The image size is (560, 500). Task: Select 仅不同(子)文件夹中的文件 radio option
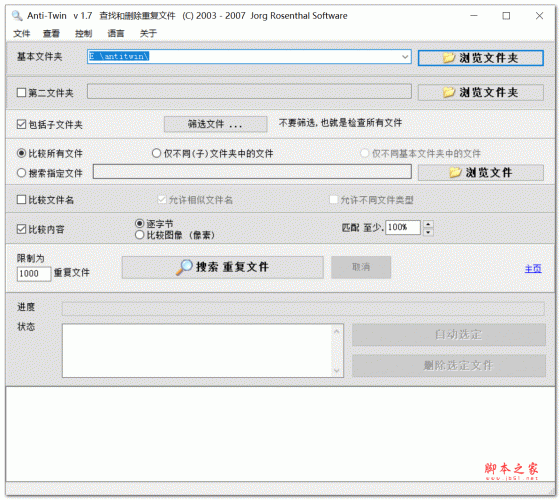[x=156, y=153]
